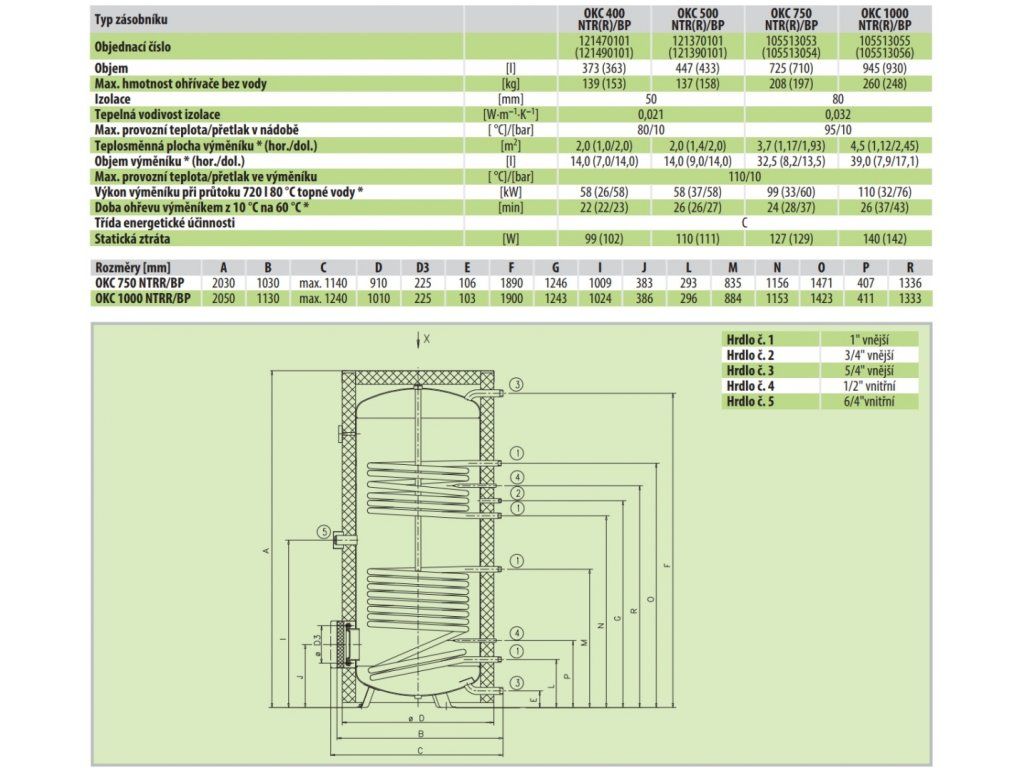Select the 'OKC 750 NTR(R)/BP' column header
The width and height of the screenshot is (1024, 768).
(791, 20)
